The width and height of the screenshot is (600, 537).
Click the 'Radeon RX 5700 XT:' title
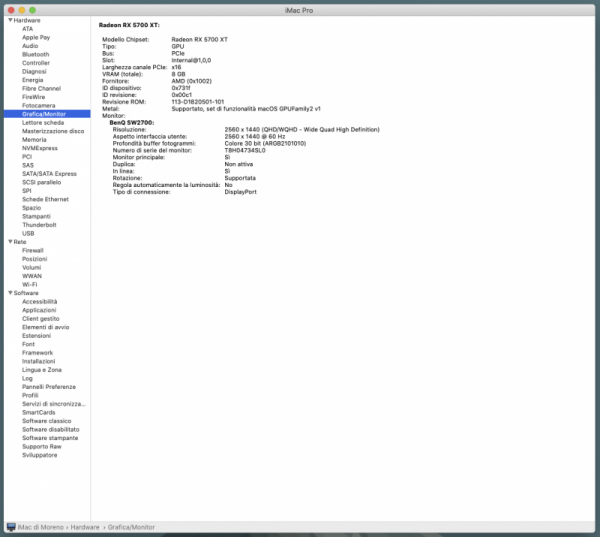coord(129,25)
